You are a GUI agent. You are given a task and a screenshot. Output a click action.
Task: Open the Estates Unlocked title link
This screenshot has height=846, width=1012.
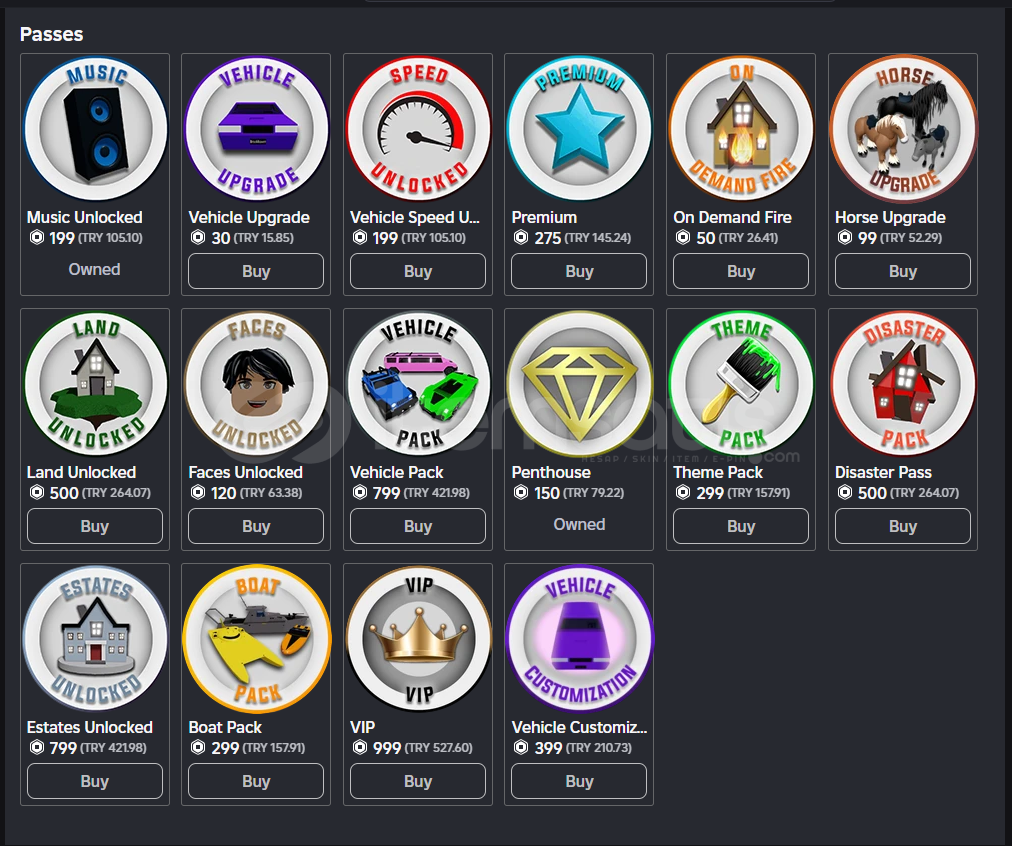click(90, 727)
